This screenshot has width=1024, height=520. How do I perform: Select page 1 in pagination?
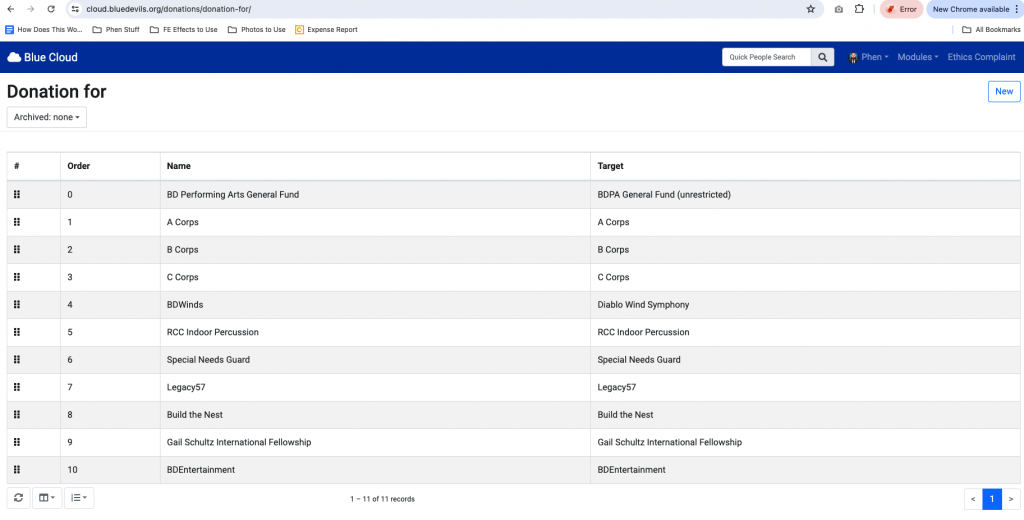(991, 499)
